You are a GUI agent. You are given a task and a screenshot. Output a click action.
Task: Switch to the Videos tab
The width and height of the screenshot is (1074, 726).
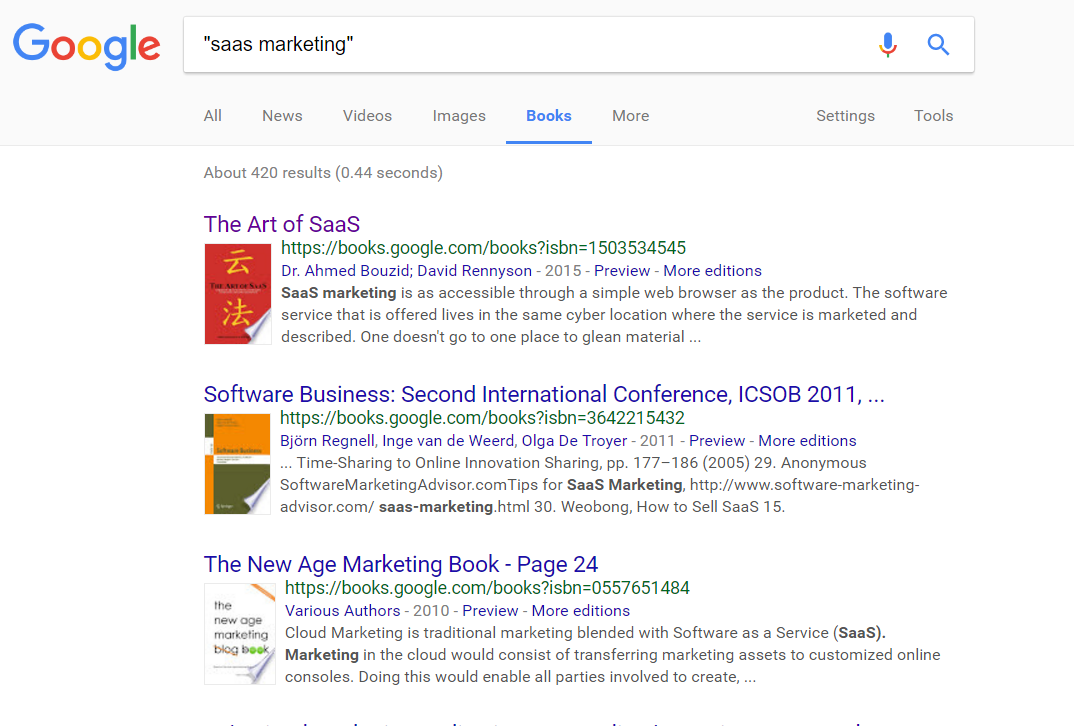click(367, 116)
